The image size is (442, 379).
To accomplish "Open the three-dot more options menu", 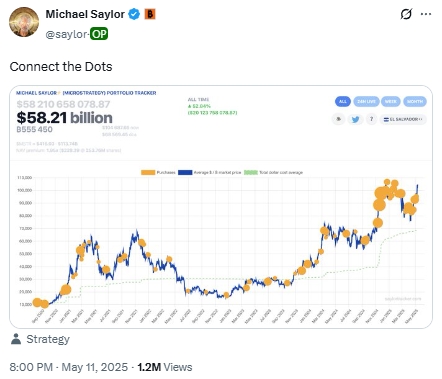I will [x=426, y=14].
